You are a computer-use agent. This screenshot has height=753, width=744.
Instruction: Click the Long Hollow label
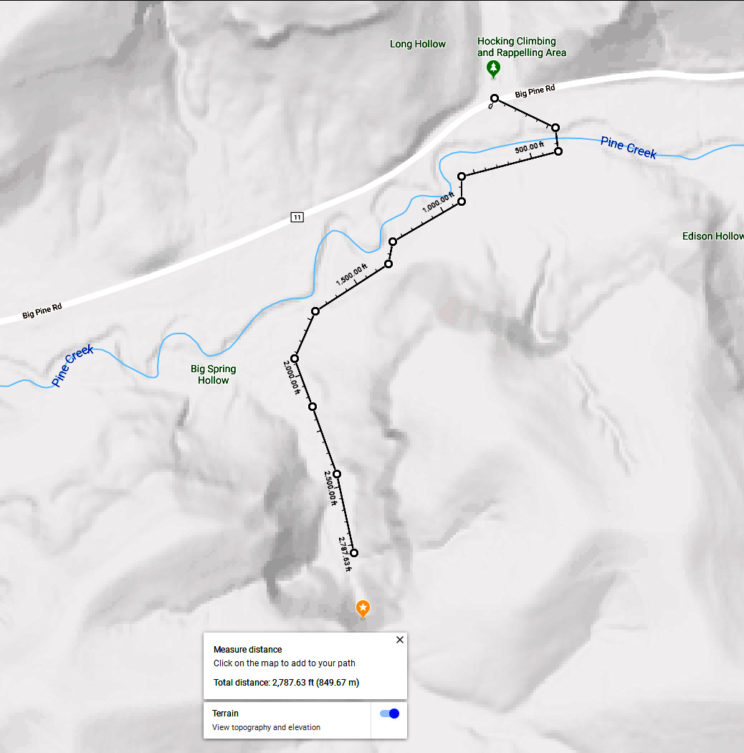[x=417, y=44]
